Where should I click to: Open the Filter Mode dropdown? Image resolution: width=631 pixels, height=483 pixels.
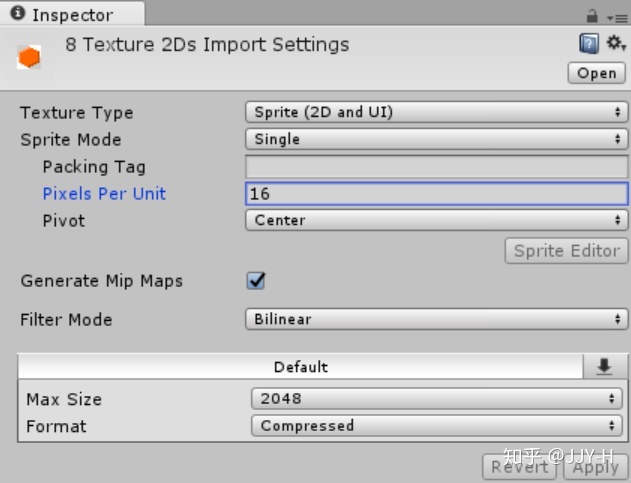point(436,319)
